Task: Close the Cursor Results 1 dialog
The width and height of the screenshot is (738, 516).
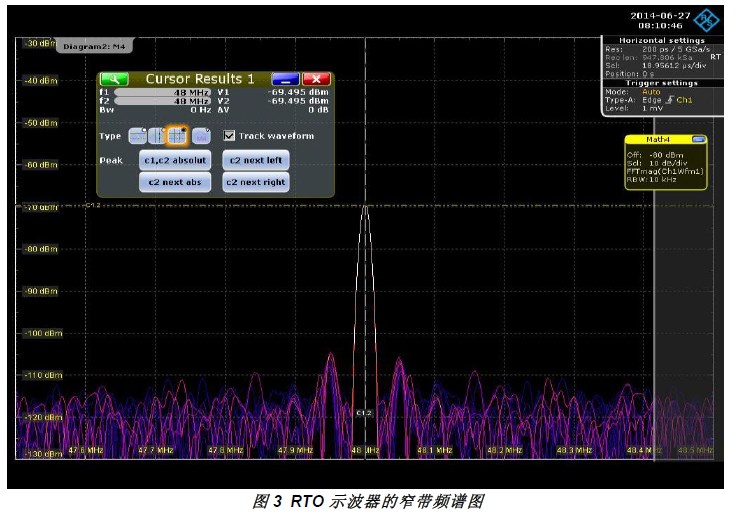Action: (316, 79)
